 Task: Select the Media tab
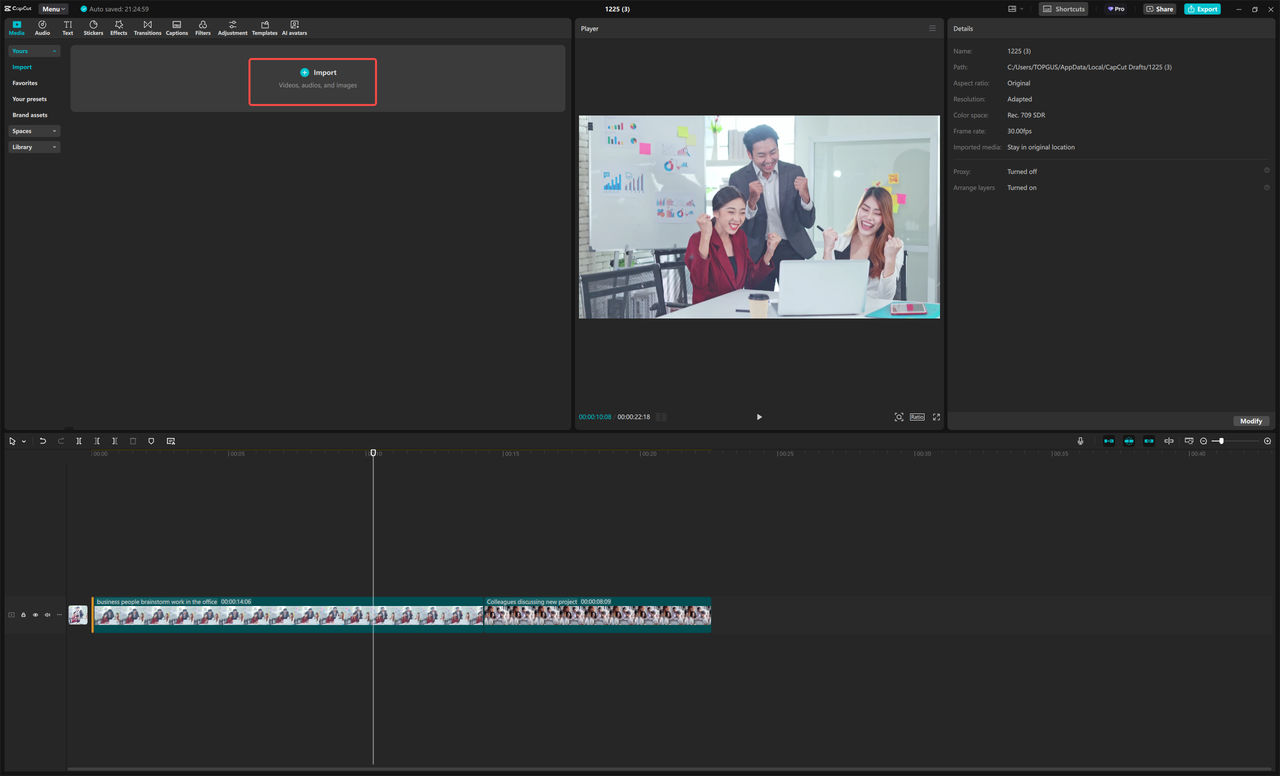tap(17, 27)
